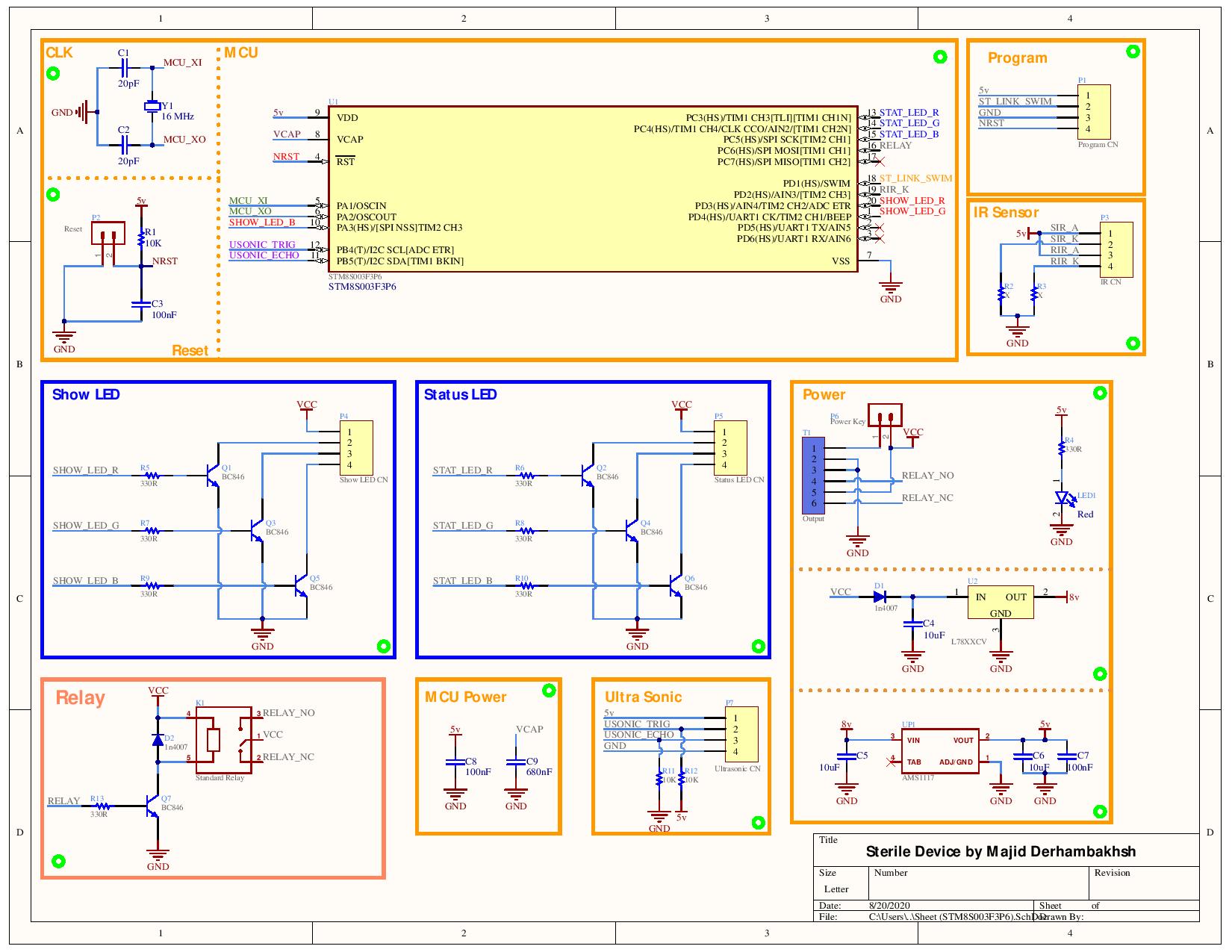Click 'STAT_LED_R' label in Status LED block

(463, 470)
